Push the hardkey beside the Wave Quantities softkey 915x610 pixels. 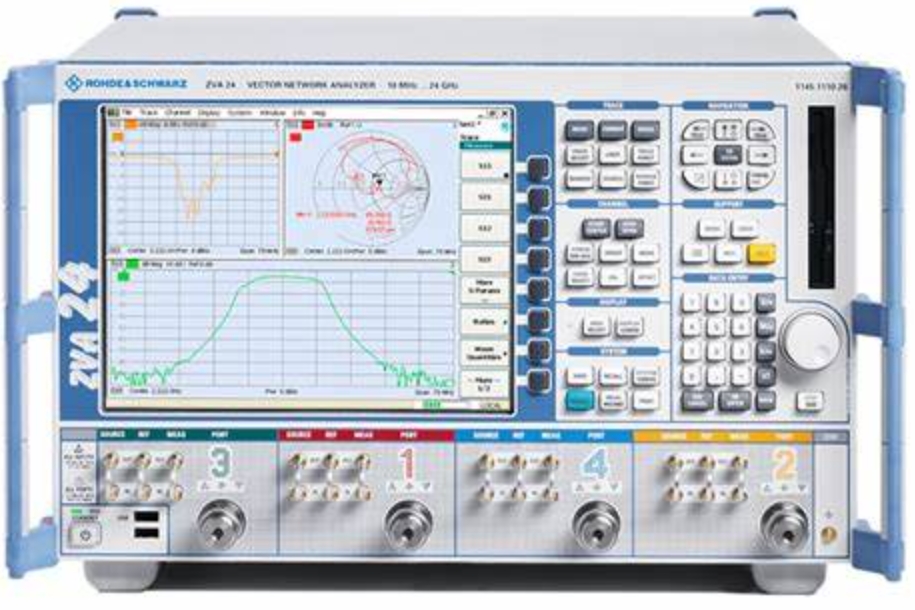point(539,351)
